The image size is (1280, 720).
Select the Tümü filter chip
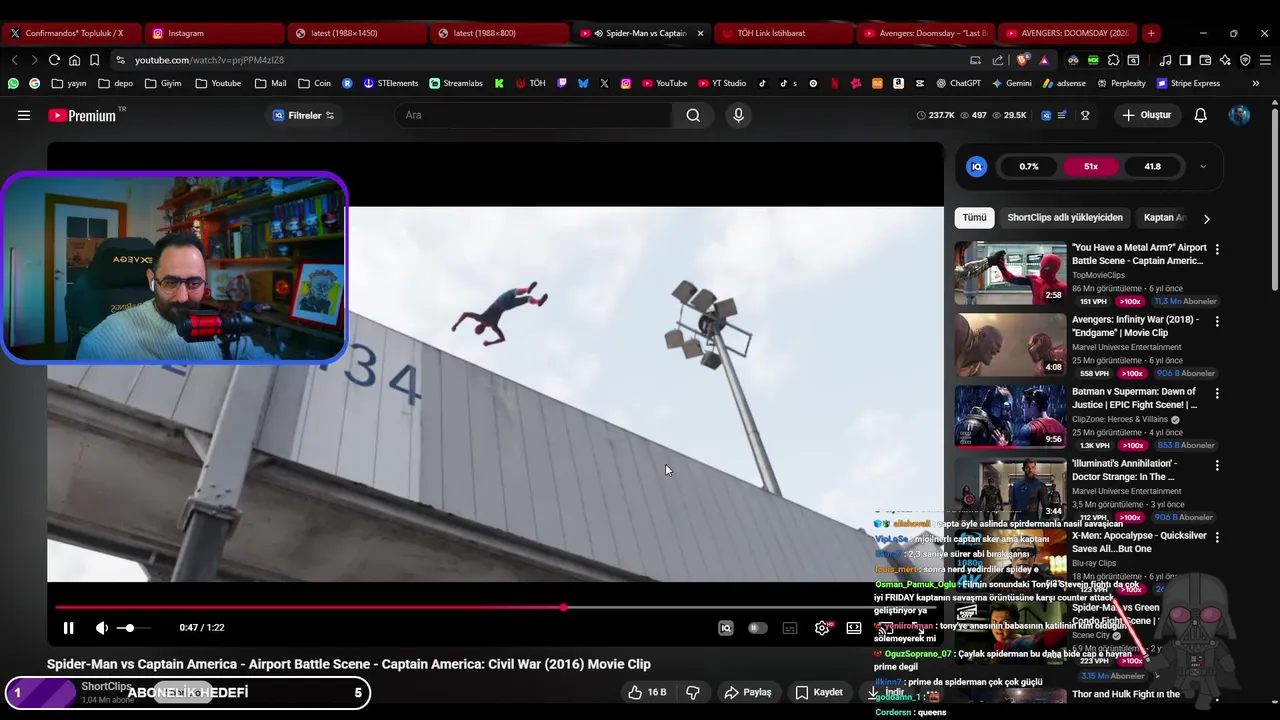click(974, 217)
